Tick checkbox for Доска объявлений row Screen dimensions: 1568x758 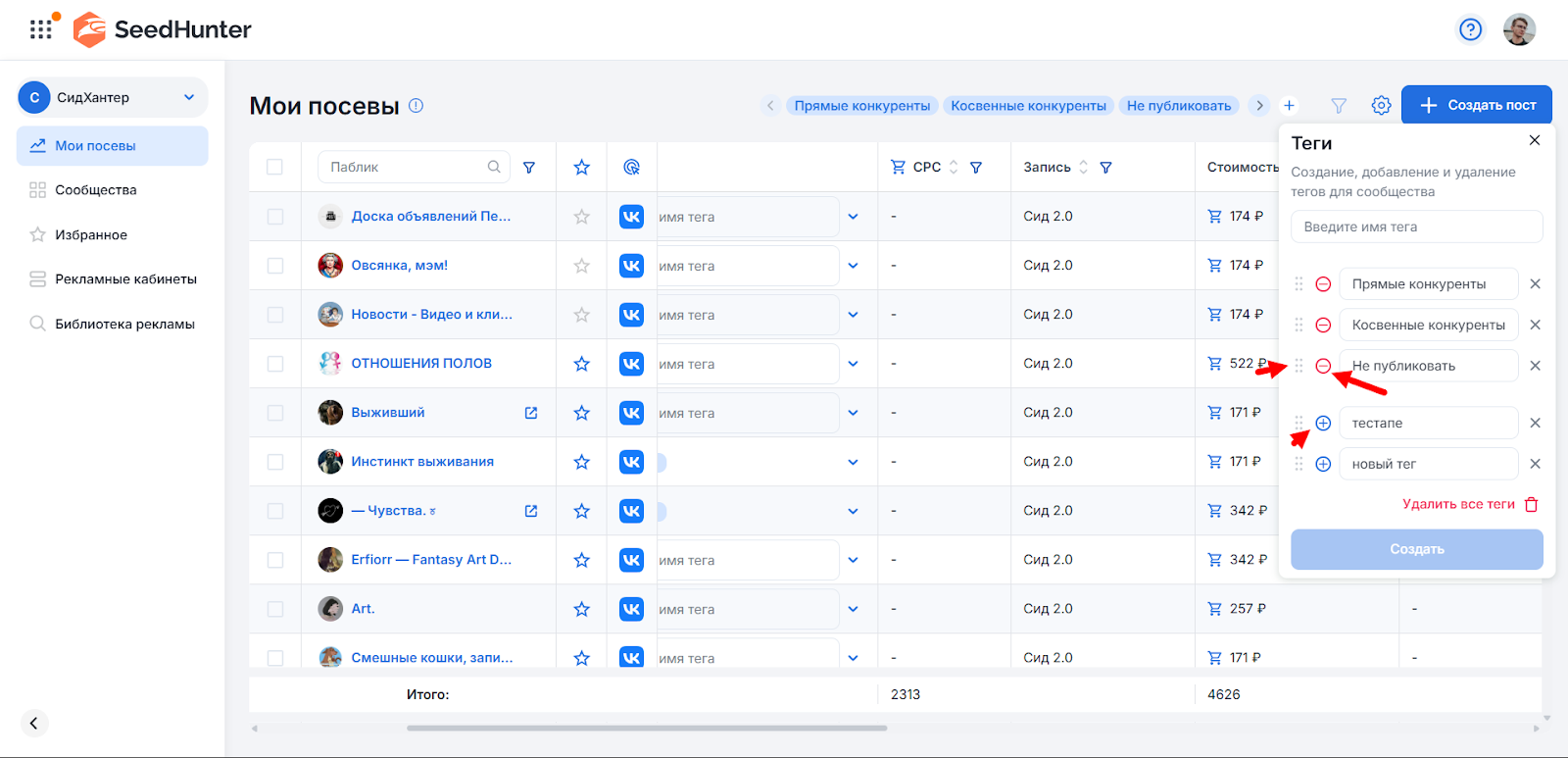tap(274, 217)
